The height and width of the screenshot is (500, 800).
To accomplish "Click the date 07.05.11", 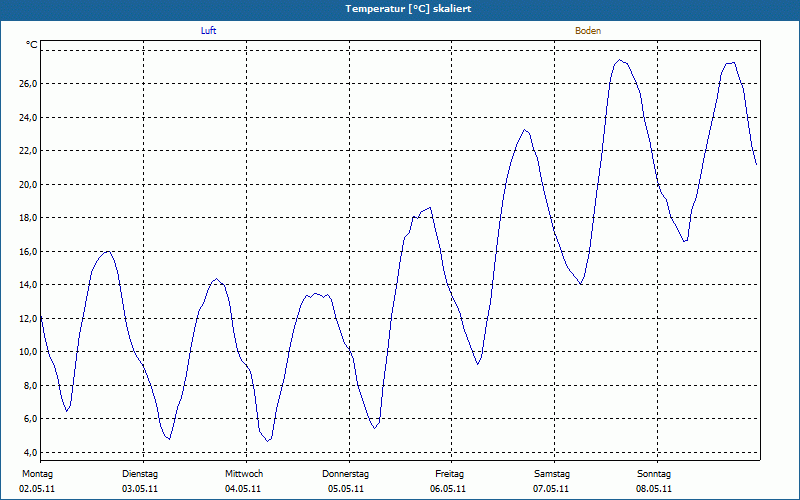I will [x=551, y=489].
